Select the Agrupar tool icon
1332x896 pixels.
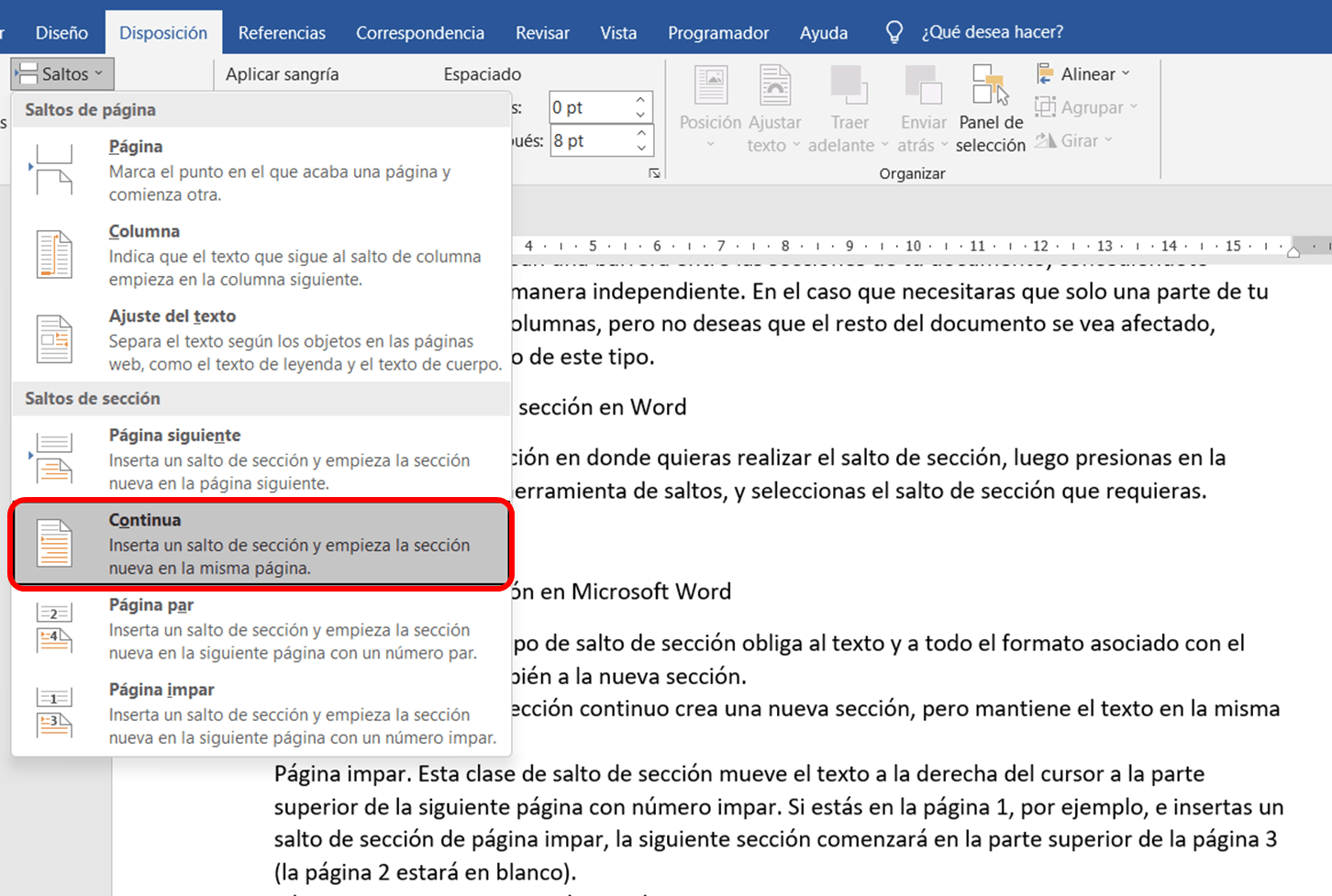tap(1045, 106)
